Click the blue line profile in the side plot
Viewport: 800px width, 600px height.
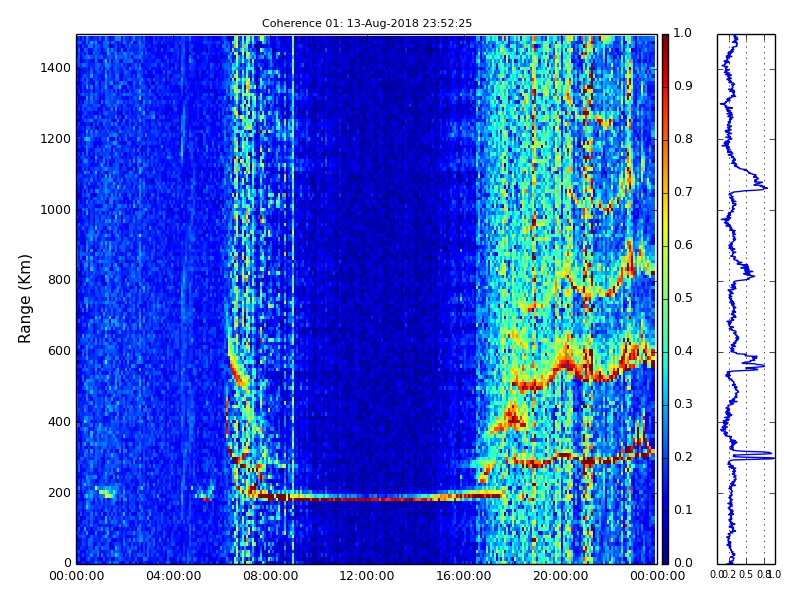[732, 299]
